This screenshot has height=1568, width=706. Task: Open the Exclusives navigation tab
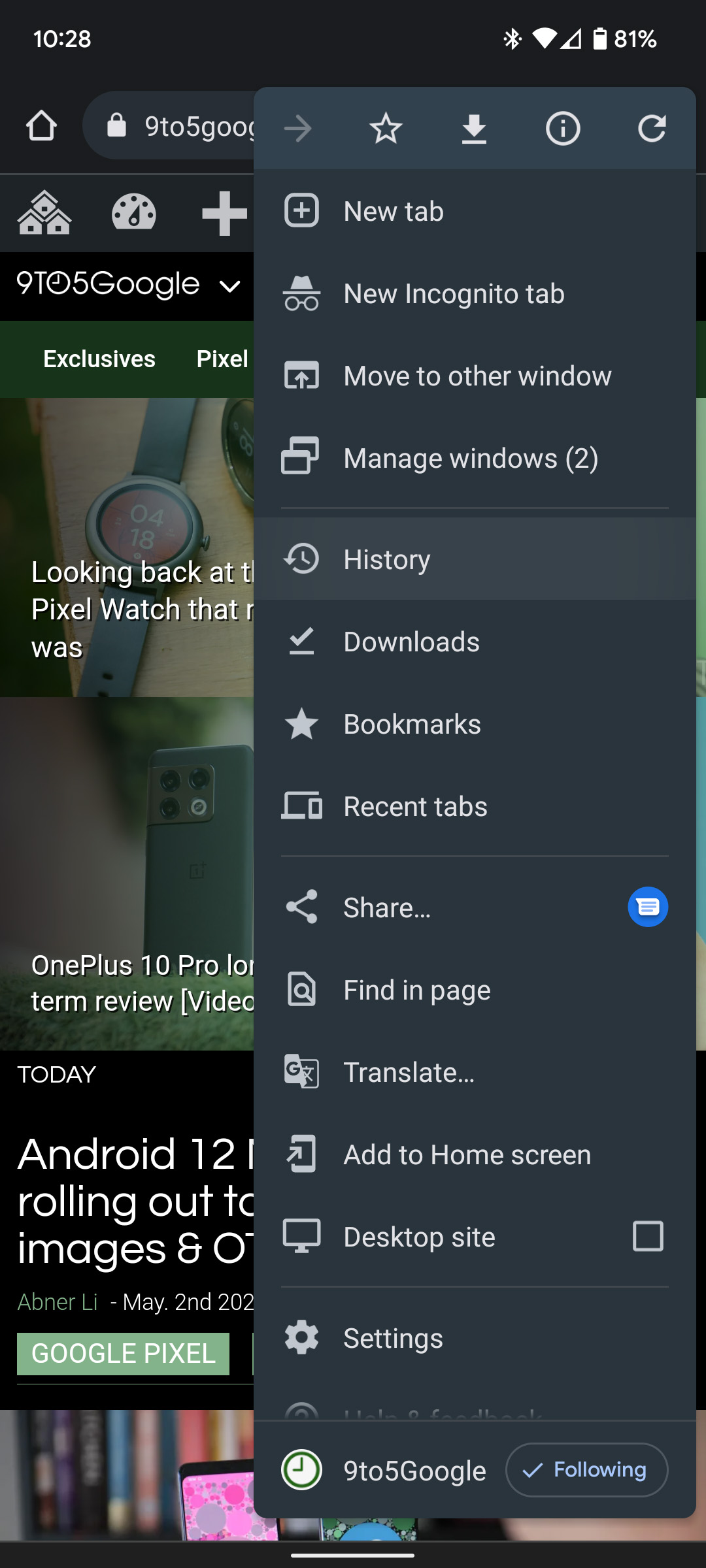click(x=99, y=359)
